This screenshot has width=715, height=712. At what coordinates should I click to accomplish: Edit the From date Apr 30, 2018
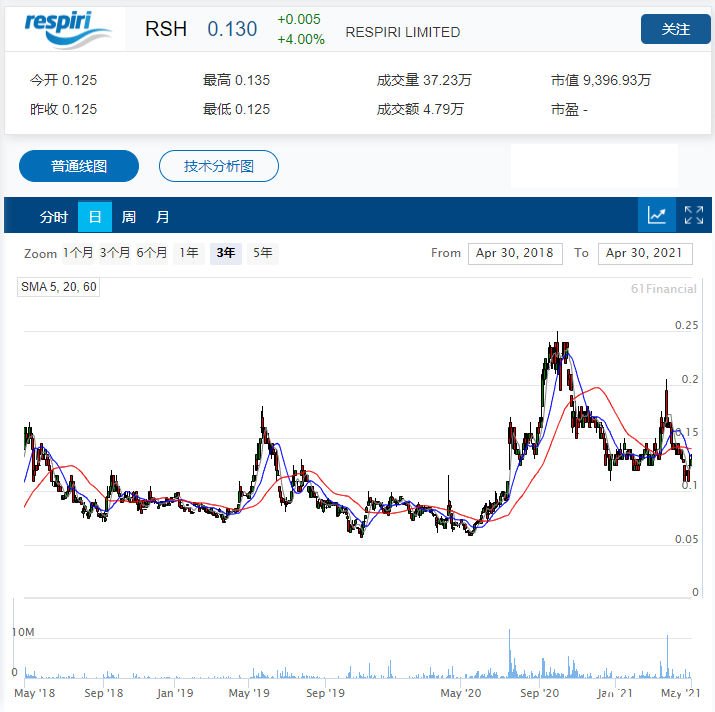(x=515, y=253)
